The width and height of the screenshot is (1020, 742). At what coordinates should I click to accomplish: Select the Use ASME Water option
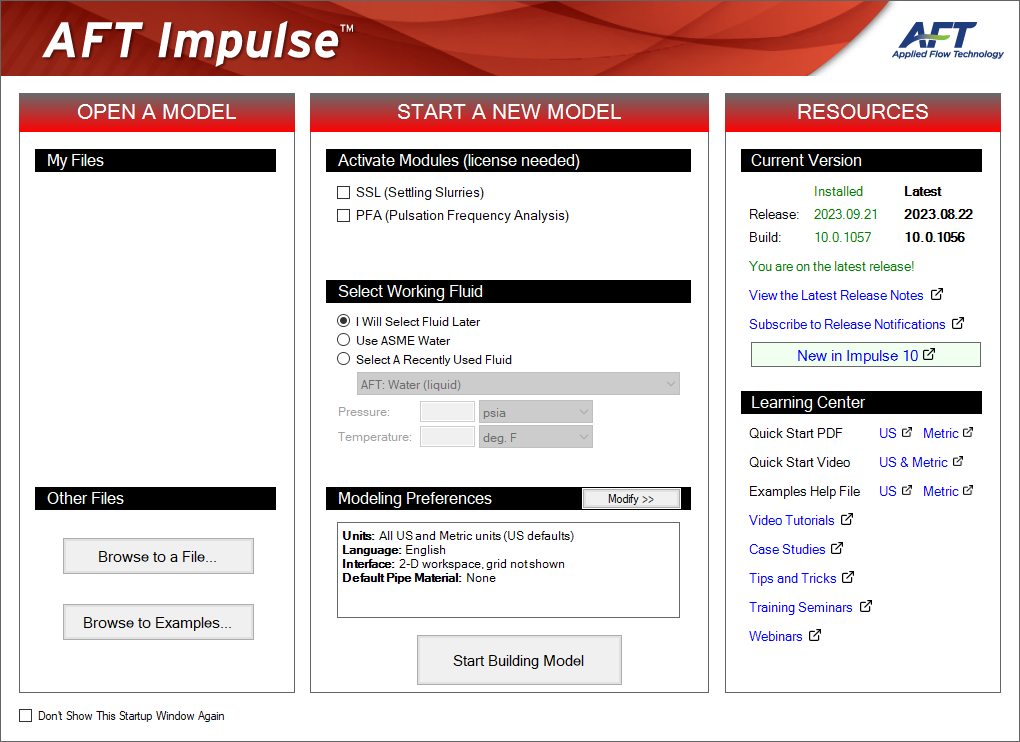pos(344,341)
